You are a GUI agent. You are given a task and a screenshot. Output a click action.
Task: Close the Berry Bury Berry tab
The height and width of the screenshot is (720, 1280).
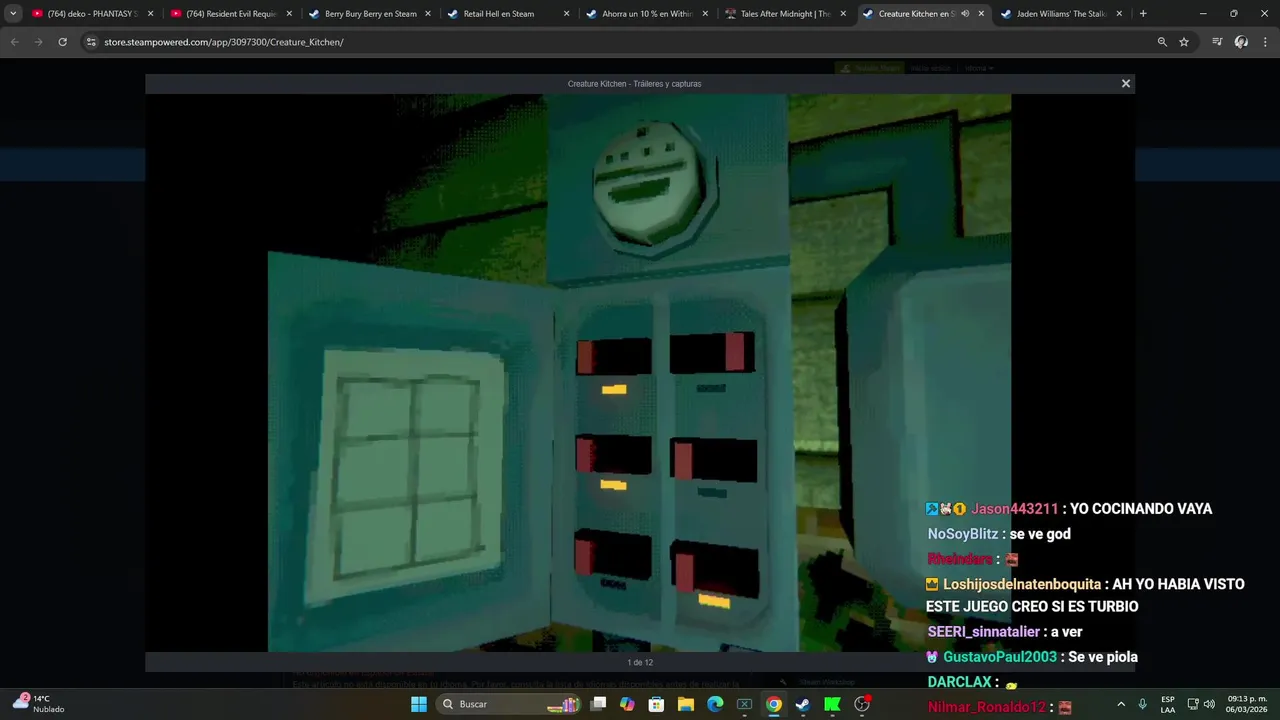point(427,14)
